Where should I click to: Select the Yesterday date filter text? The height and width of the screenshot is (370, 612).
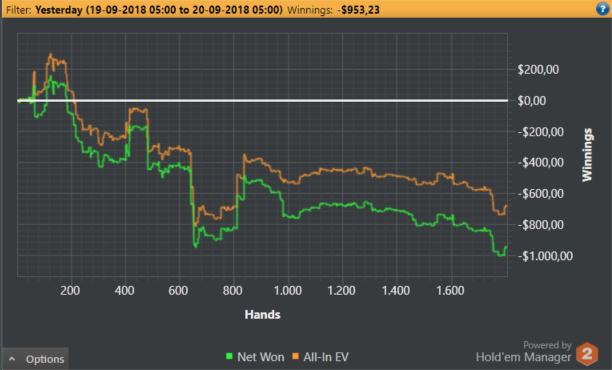(159, 10)
